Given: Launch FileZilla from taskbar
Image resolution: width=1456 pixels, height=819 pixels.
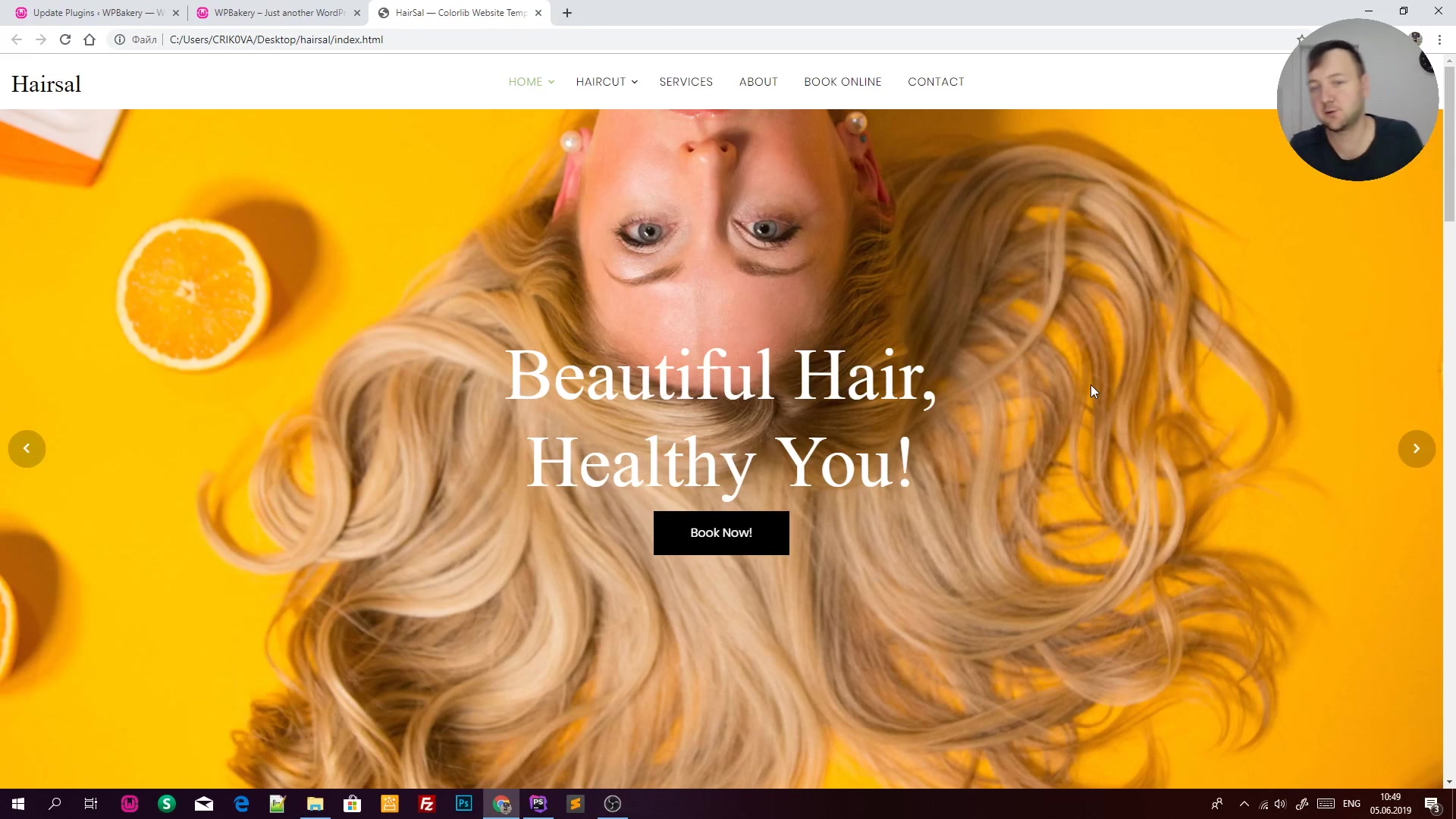Looking at the screenshot, I should pyautogui.click(x=426, y=804).
